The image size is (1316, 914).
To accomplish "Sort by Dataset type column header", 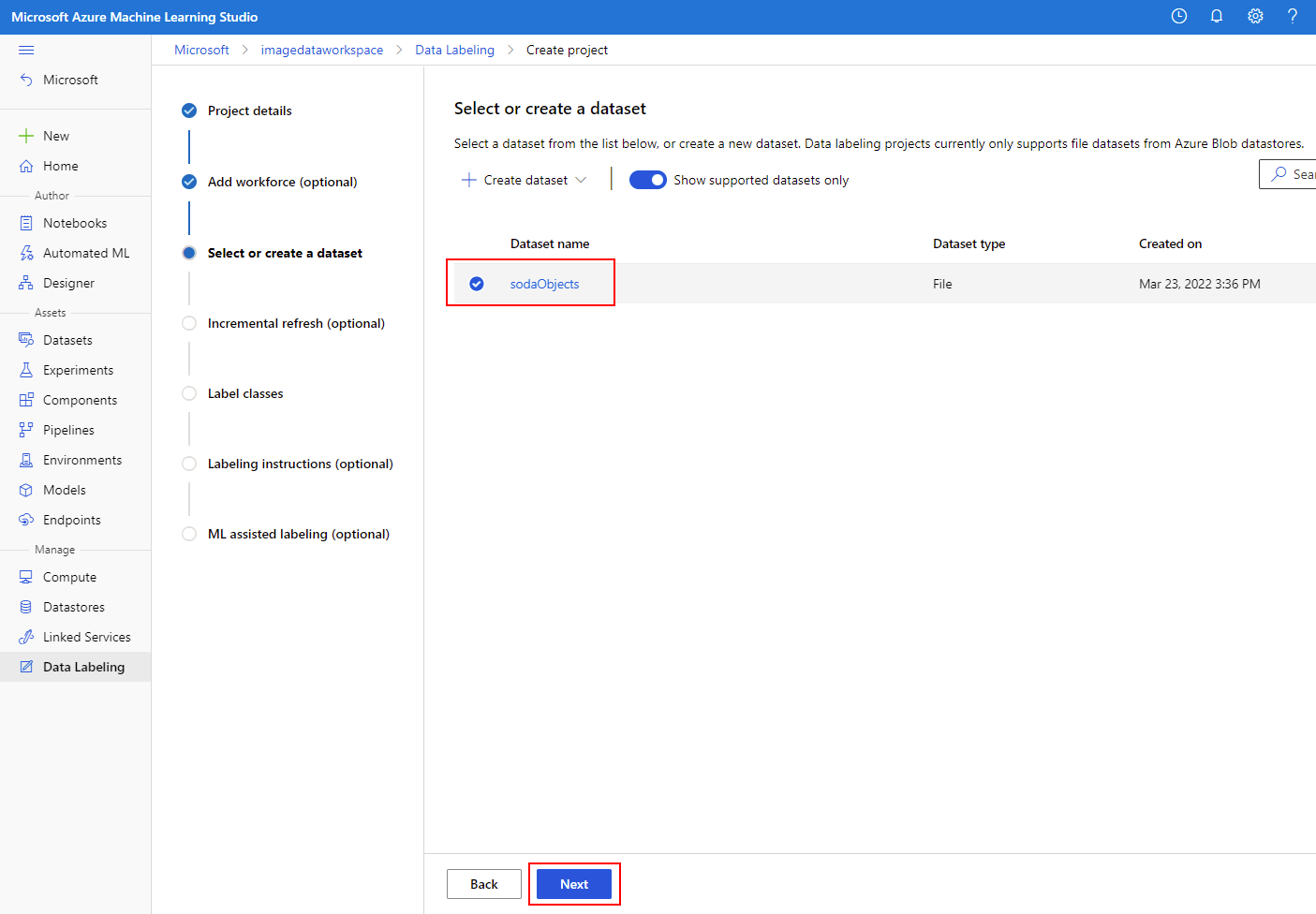I will pyautogui.click(x=969, y=243).
